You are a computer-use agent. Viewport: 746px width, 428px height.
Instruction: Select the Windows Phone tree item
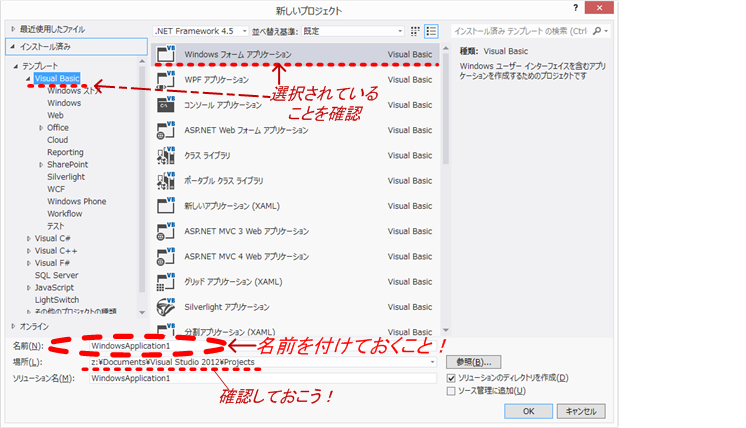[x=77, y=202]
